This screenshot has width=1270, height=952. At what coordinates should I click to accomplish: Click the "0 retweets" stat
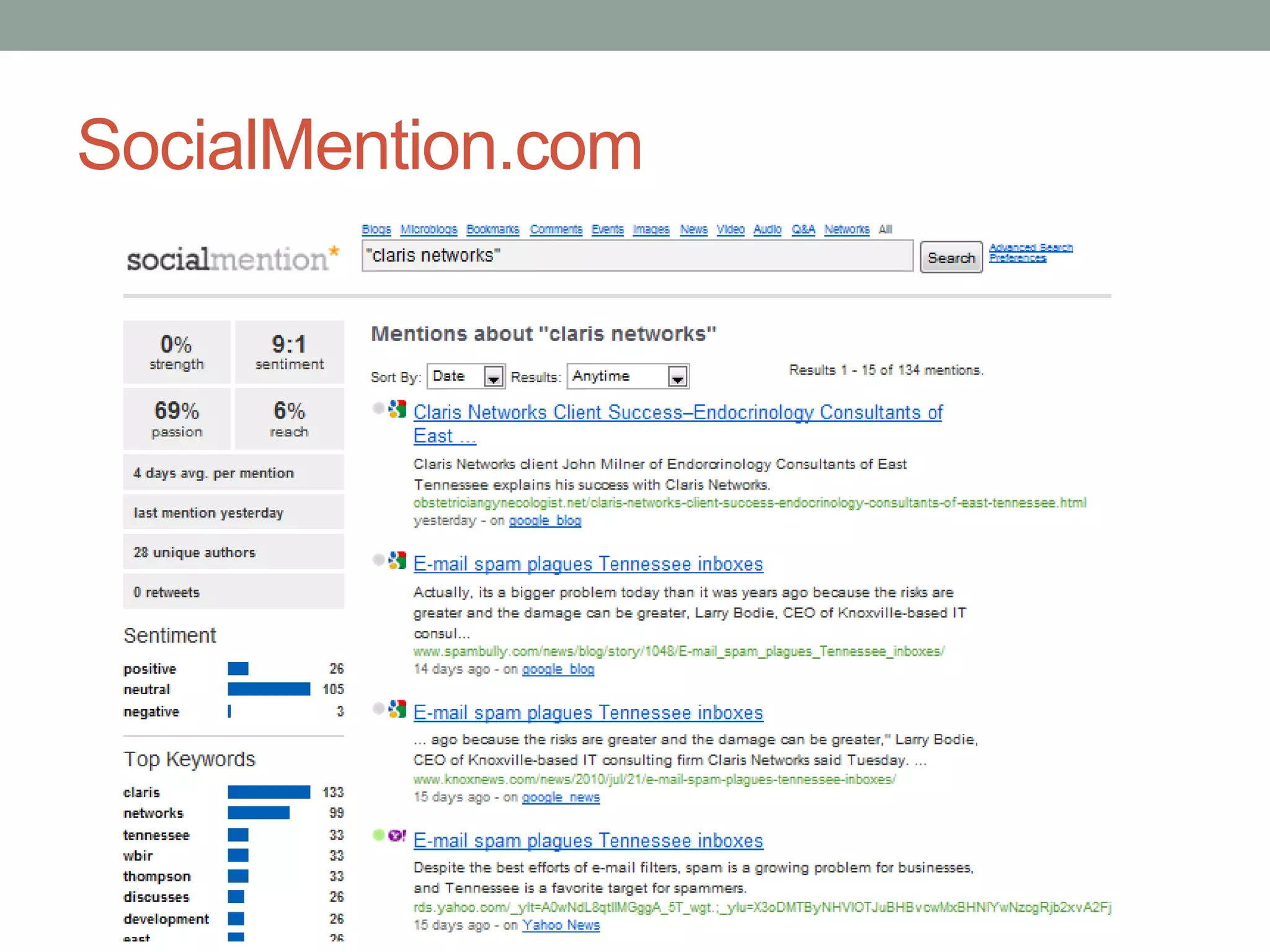pos(234,591)
